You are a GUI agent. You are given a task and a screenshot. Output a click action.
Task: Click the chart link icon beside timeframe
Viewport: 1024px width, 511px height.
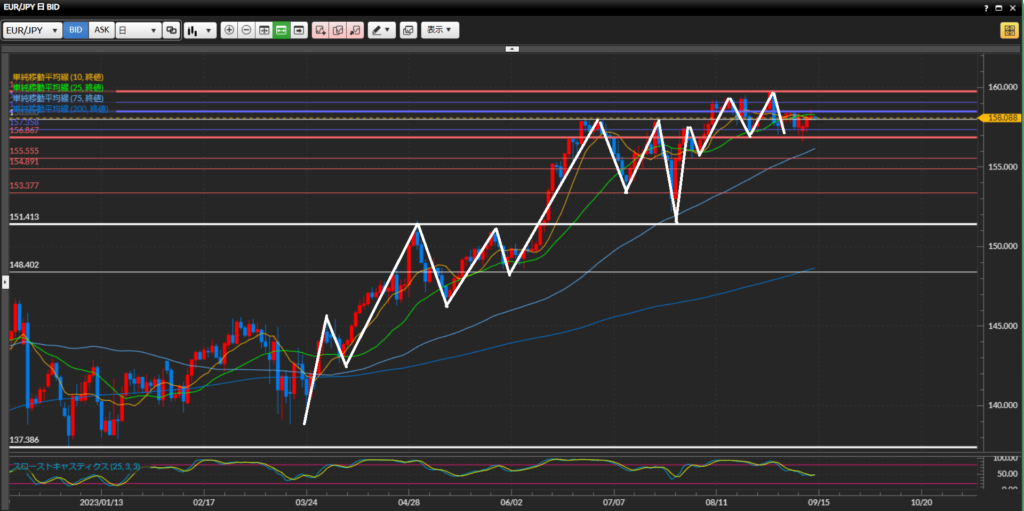pyautogui.click(x=171, y=30)
